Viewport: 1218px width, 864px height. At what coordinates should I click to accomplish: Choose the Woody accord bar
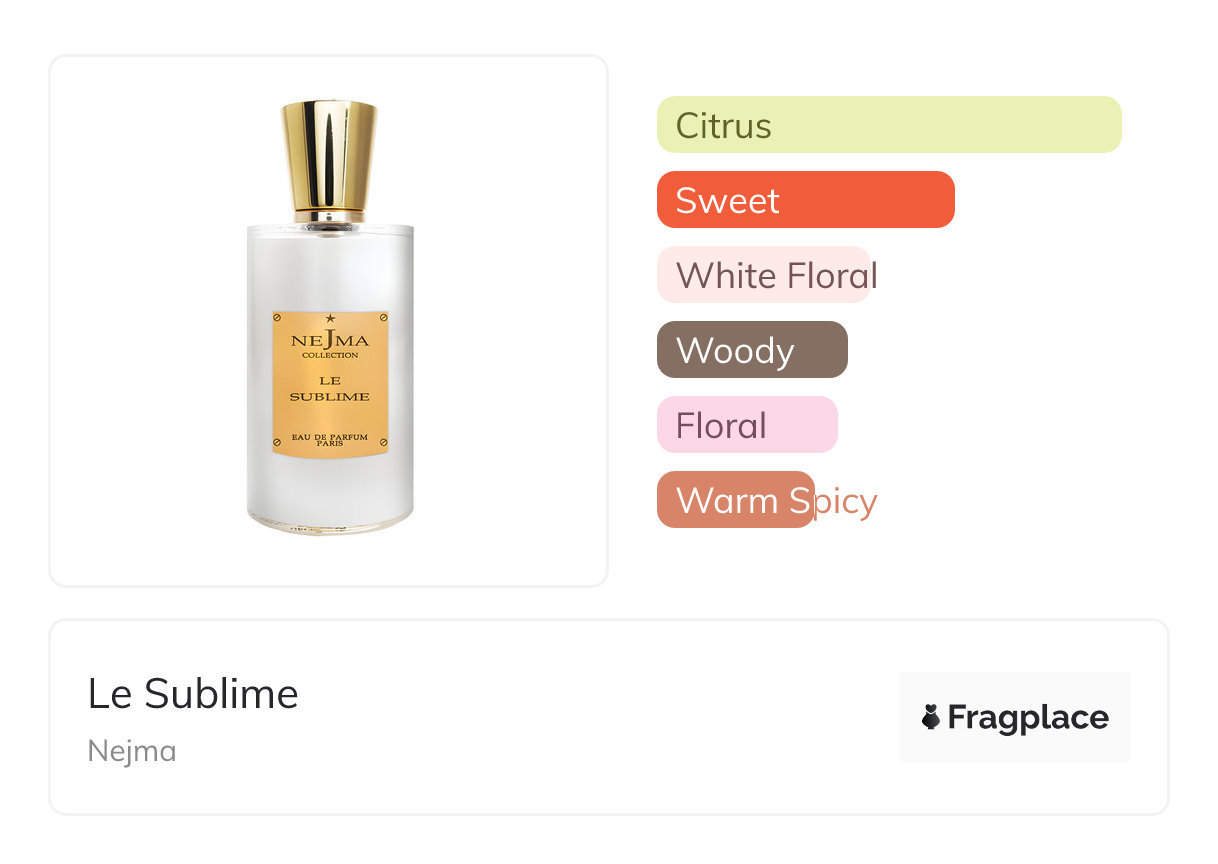point(752,350)
